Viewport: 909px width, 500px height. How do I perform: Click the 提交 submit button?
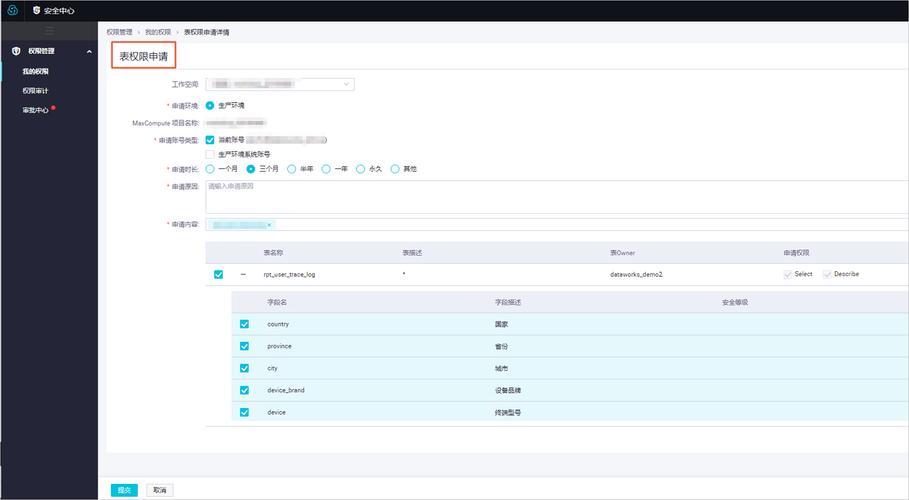(124, 490)
